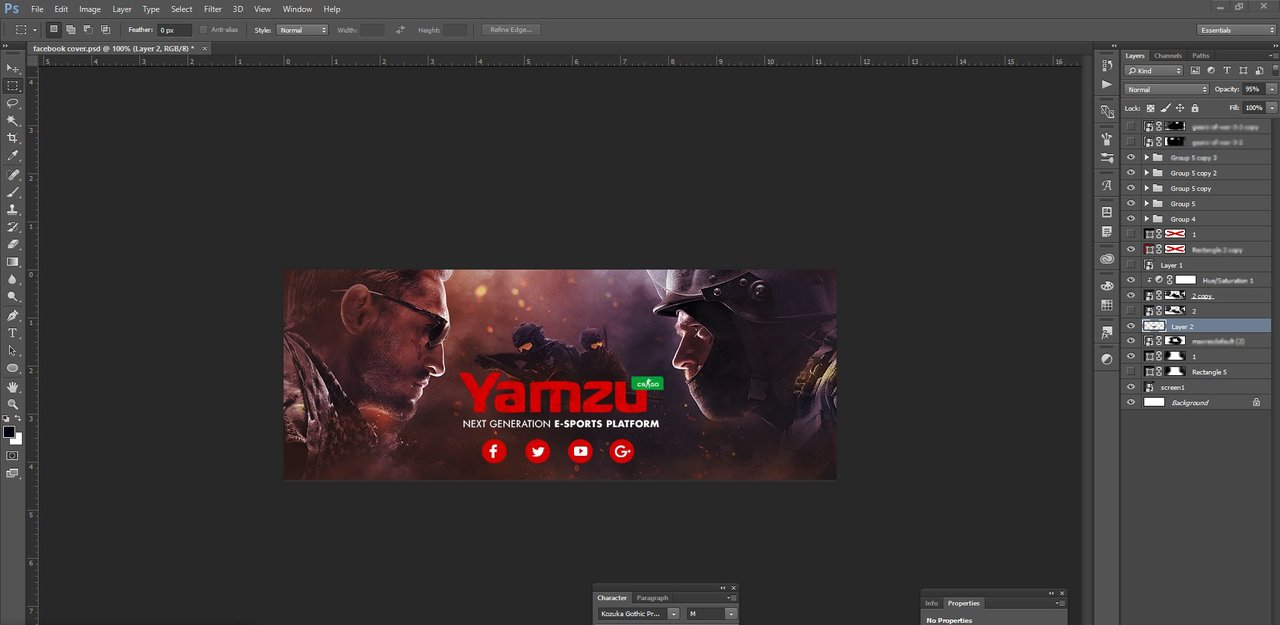Image resolution: width=1280 pixels, height=625 pixels.
Task: Show Layer 1 visibility
Action: coord(1131,265)
